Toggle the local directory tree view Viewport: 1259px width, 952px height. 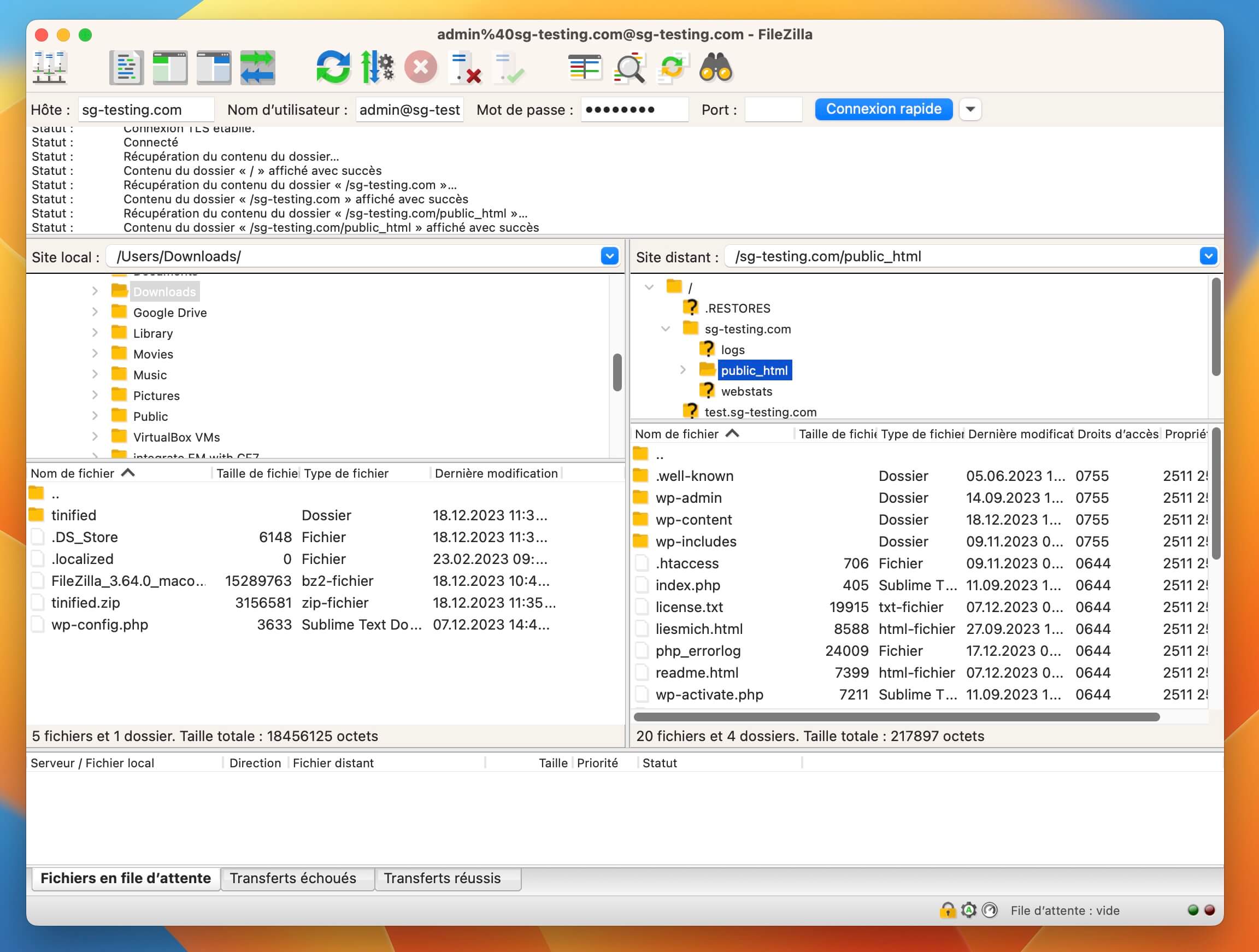170,68
